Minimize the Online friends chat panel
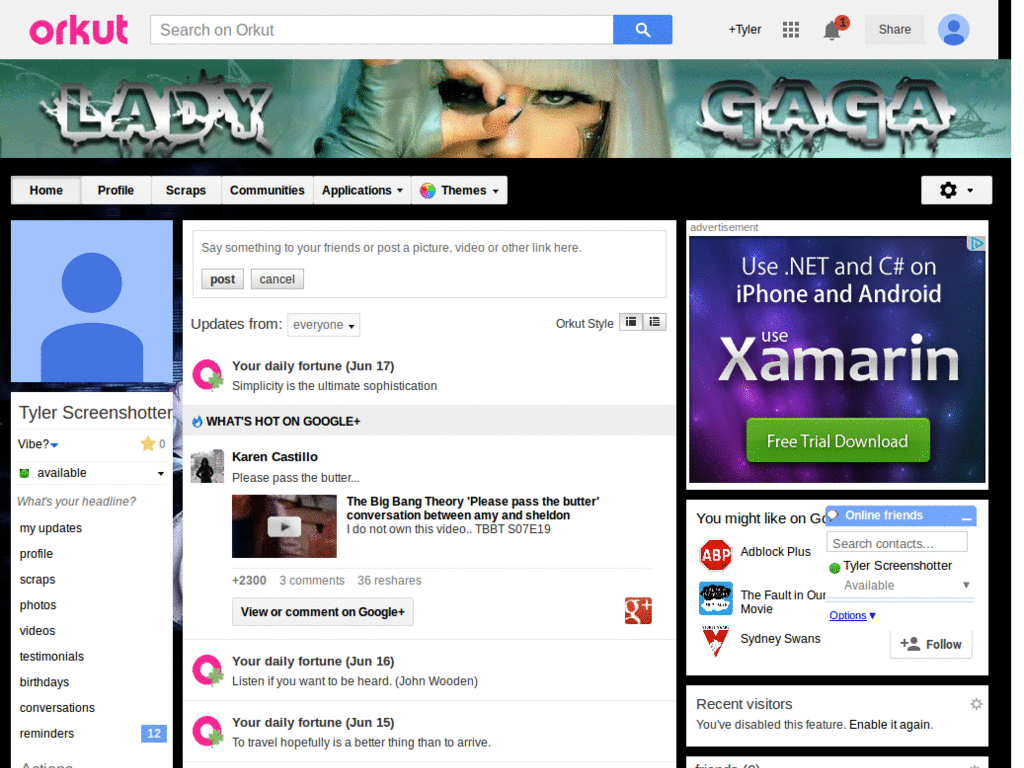 point(967,517)
